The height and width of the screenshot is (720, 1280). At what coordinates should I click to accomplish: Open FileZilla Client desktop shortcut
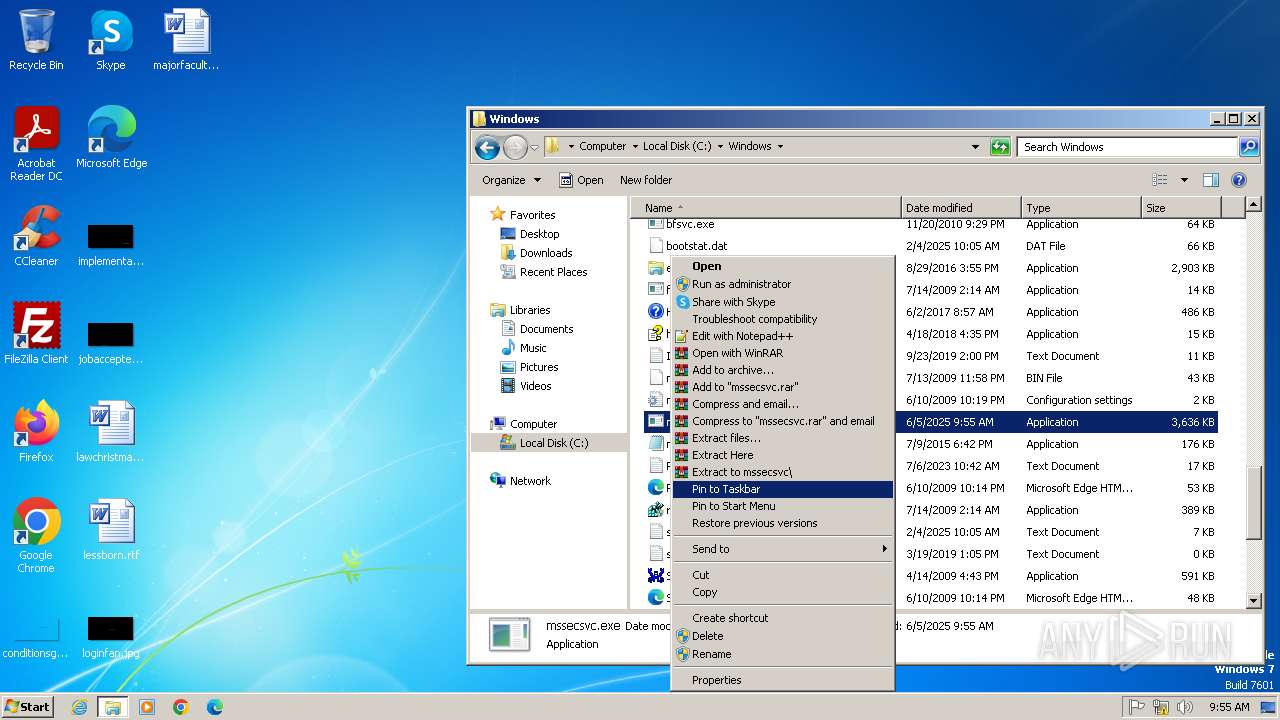pyautogui.click(x=36, y=333)
